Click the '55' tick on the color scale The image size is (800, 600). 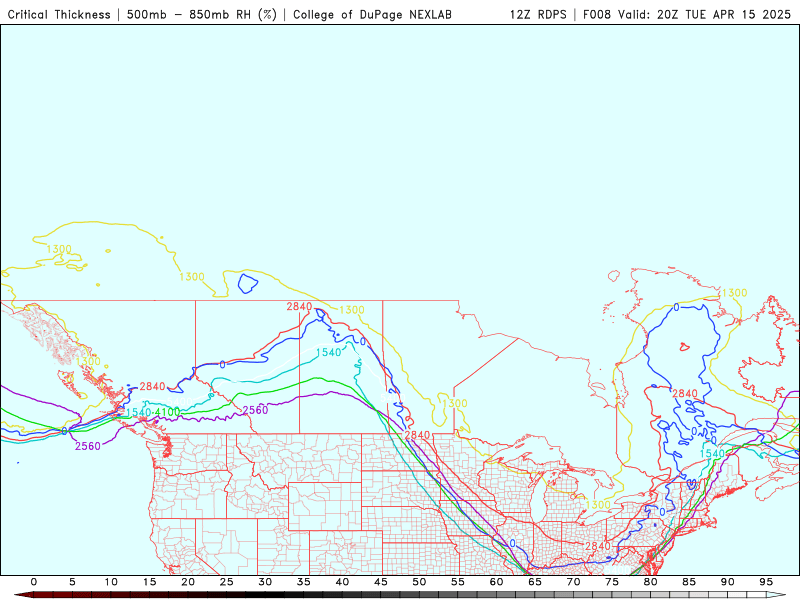[458, 582]
